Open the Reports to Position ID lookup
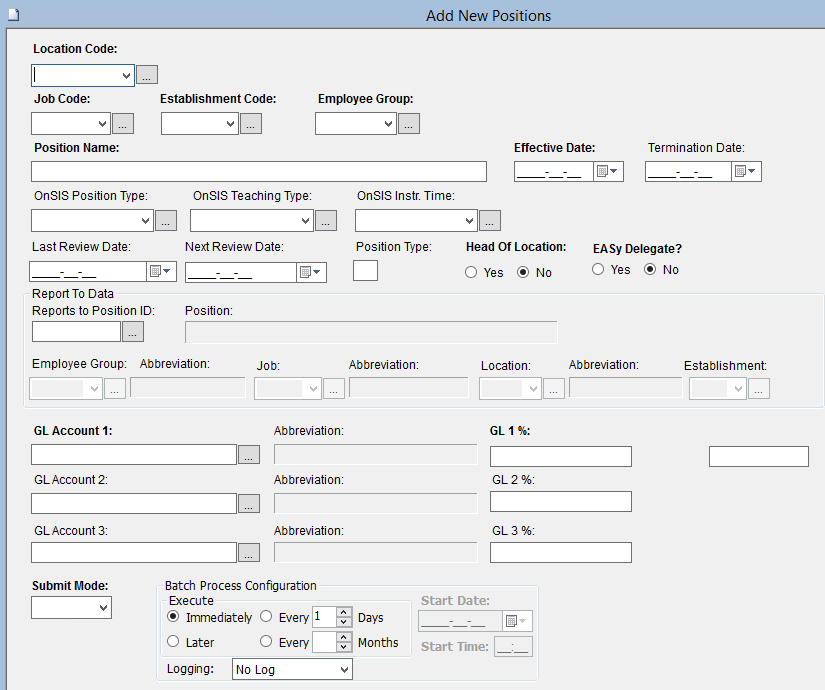The width and height of the screenshot is (825, 690). pyautogui.click(x=133, y=332)
